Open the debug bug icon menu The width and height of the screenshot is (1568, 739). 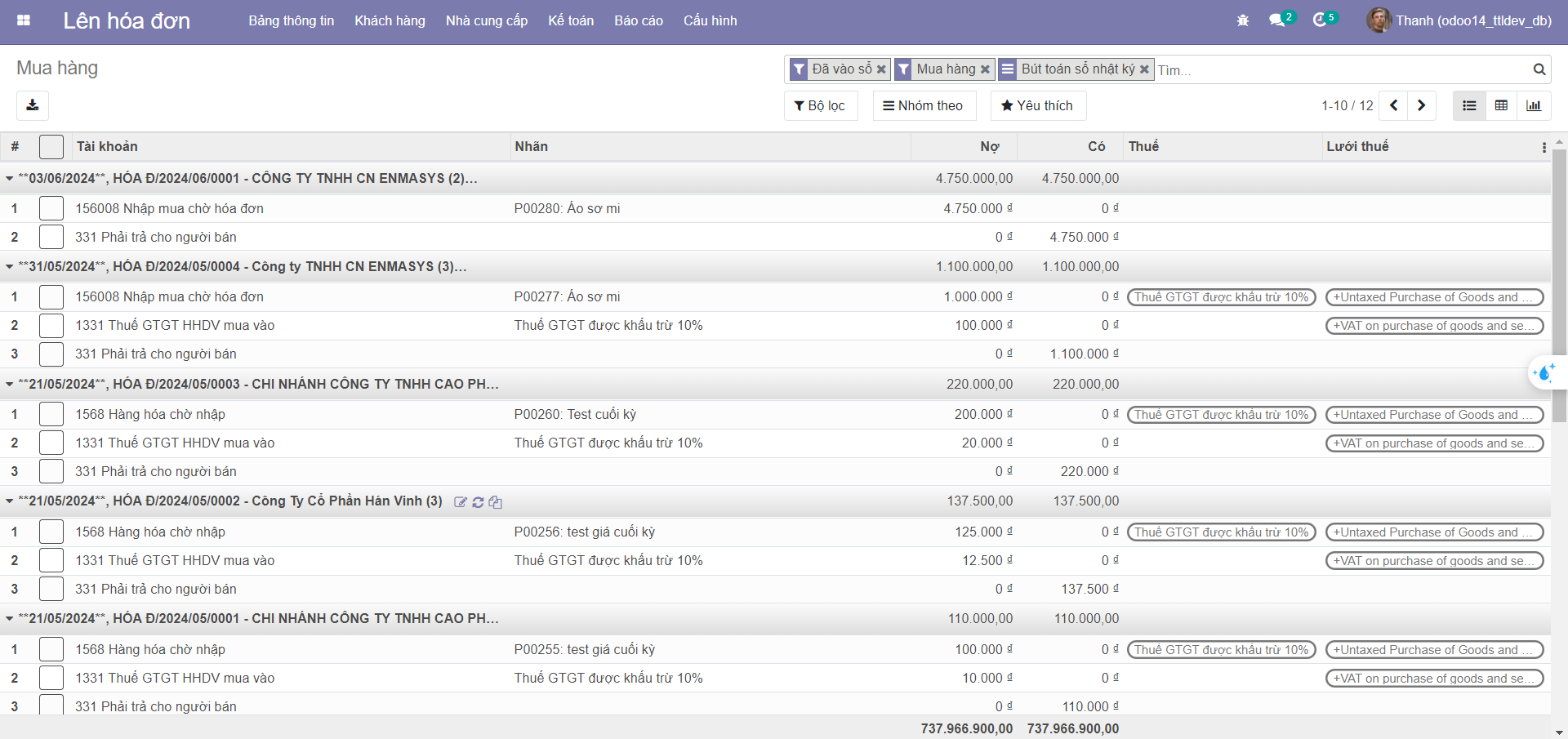pos(1243,20)
